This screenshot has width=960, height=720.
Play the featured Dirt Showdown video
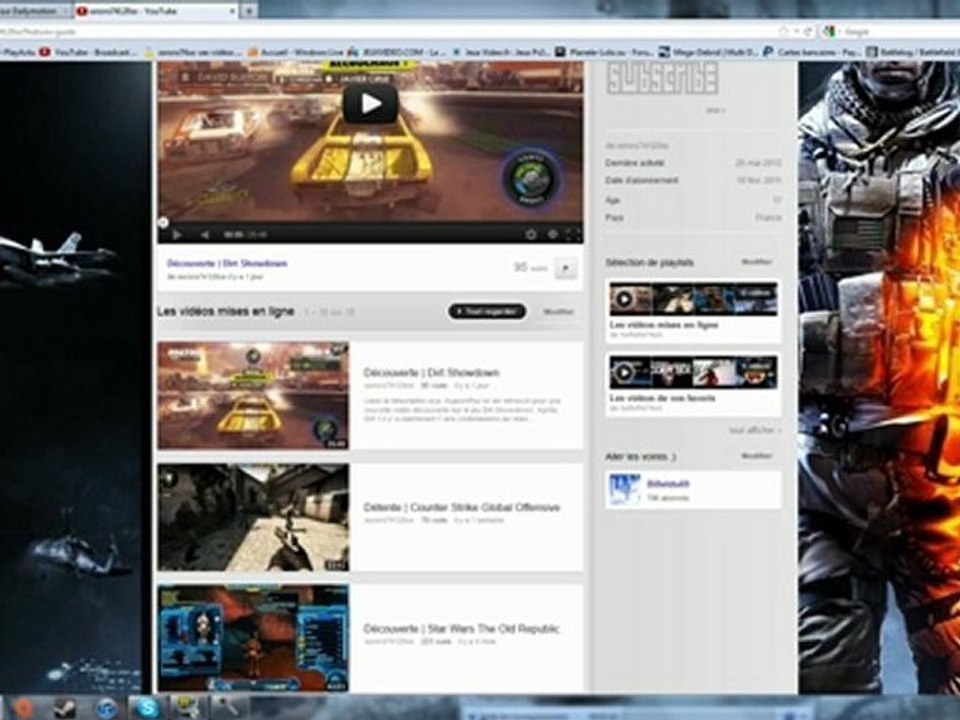370,103
